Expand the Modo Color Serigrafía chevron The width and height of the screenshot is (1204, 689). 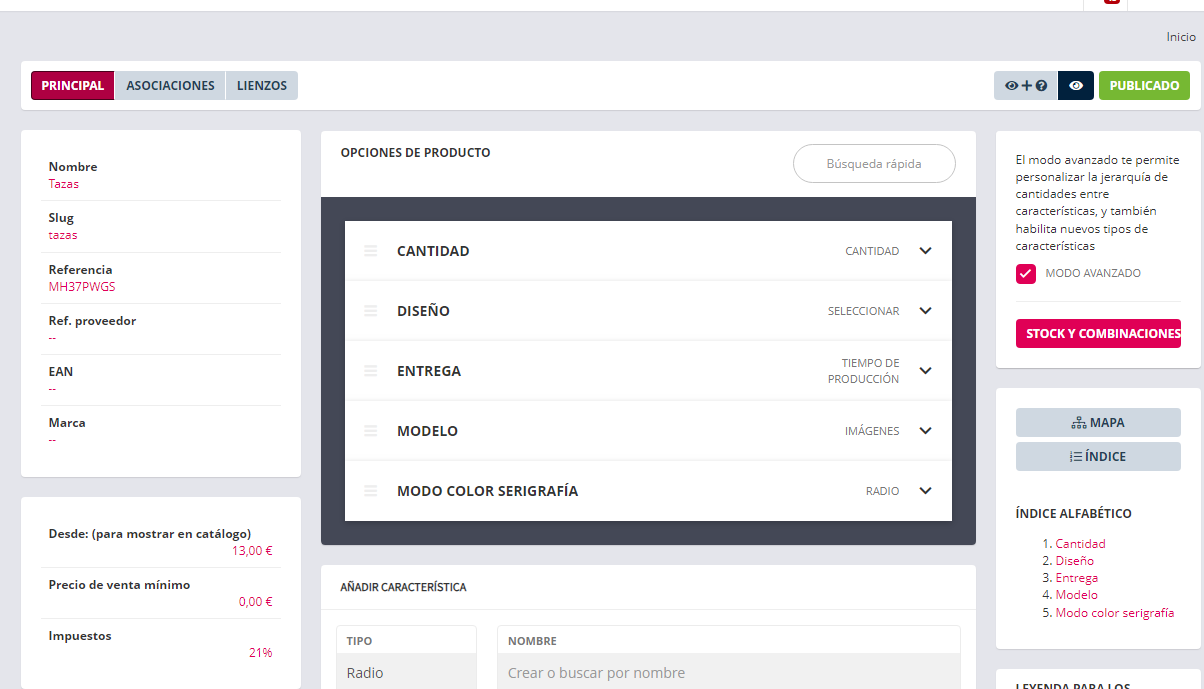[x=925, y=491]
